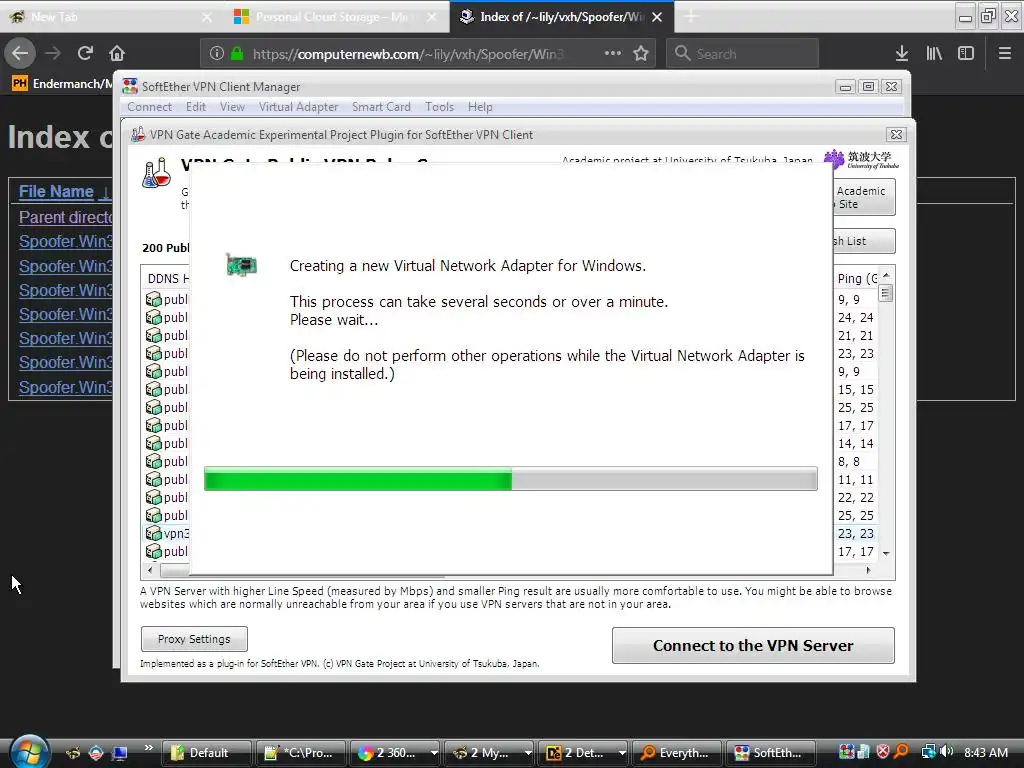Show site information icon in address bar

(x=217, y=54)
